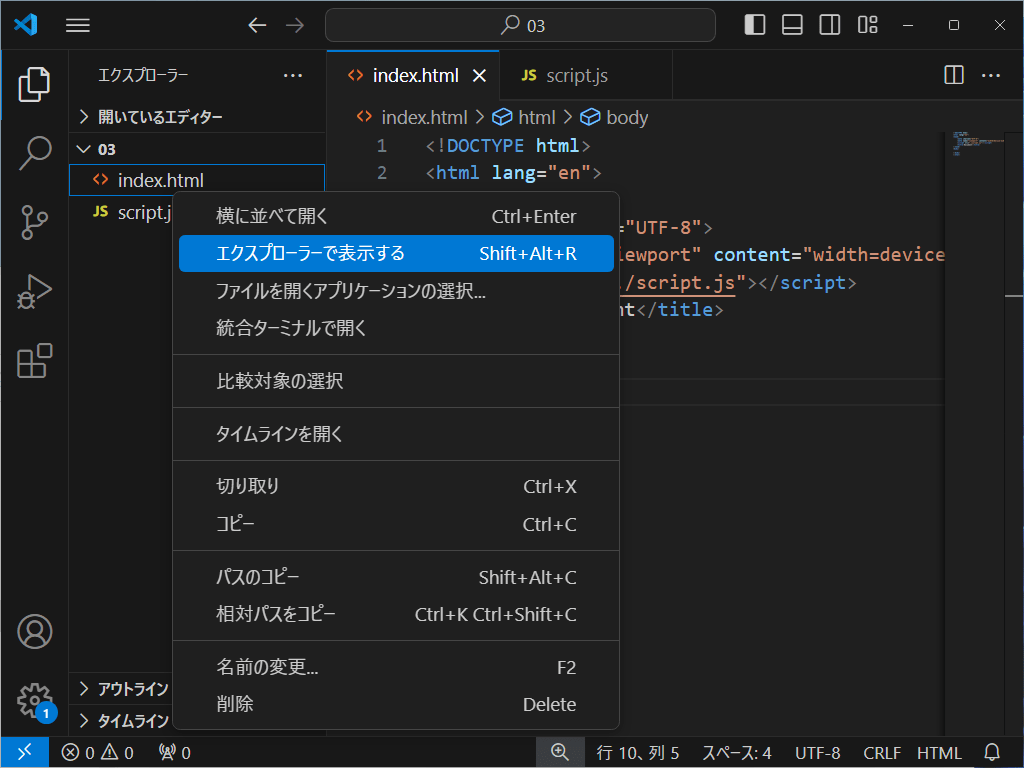Click body element in the breadcrumb
Screen dimensions: 1024x768
(615, 118)
